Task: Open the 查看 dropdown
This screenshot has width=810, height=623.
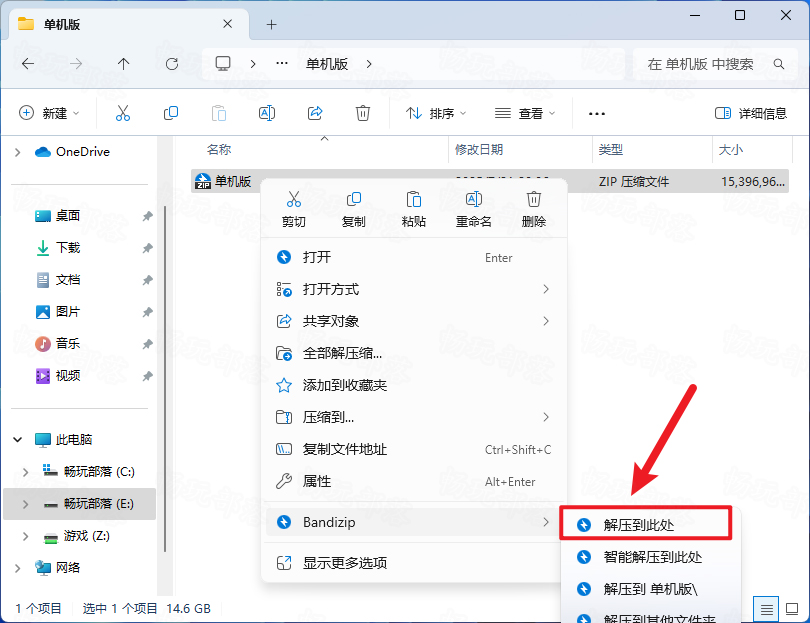Action: pos(525,113)
